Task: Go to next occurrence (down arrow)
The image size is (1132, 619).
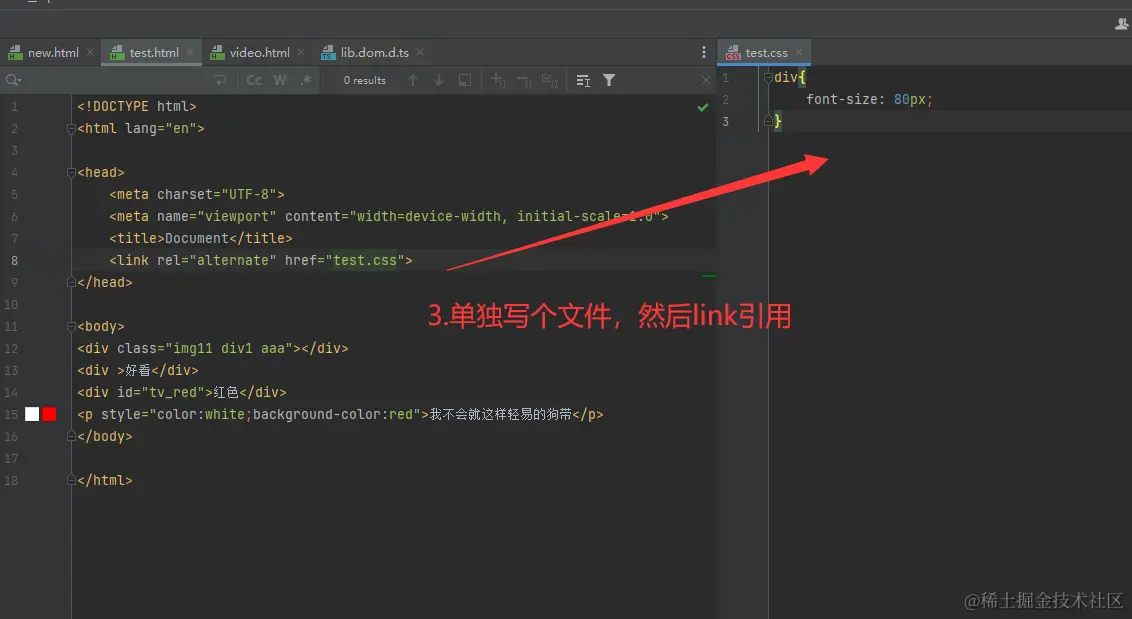Action: [x=439, y=80]
